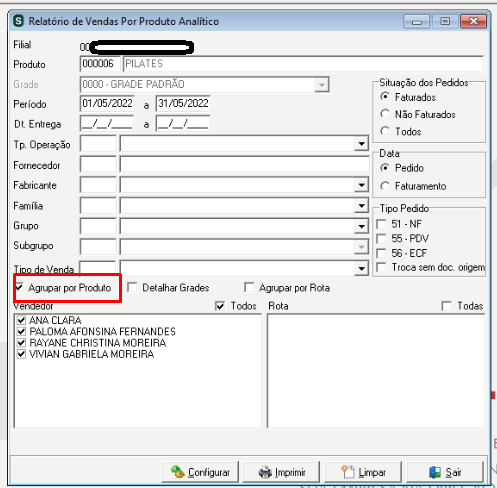Click the Período start date 01/05/2022
This screenshot has height=488, width=497.
tap(107, 104)
